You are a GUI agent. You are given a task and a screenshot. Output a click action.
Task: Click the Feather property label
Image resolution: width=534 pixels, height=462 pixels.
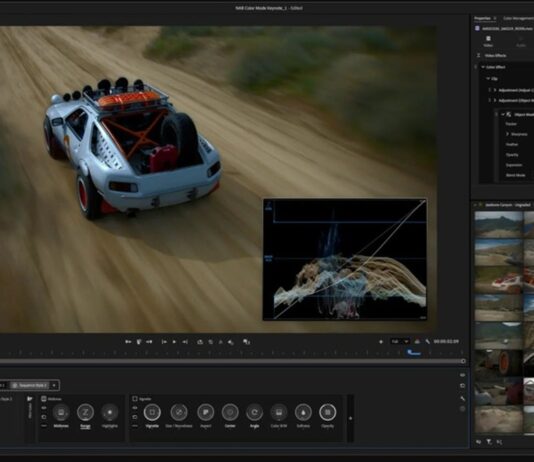pyautogui.click(x=512, y=144)
